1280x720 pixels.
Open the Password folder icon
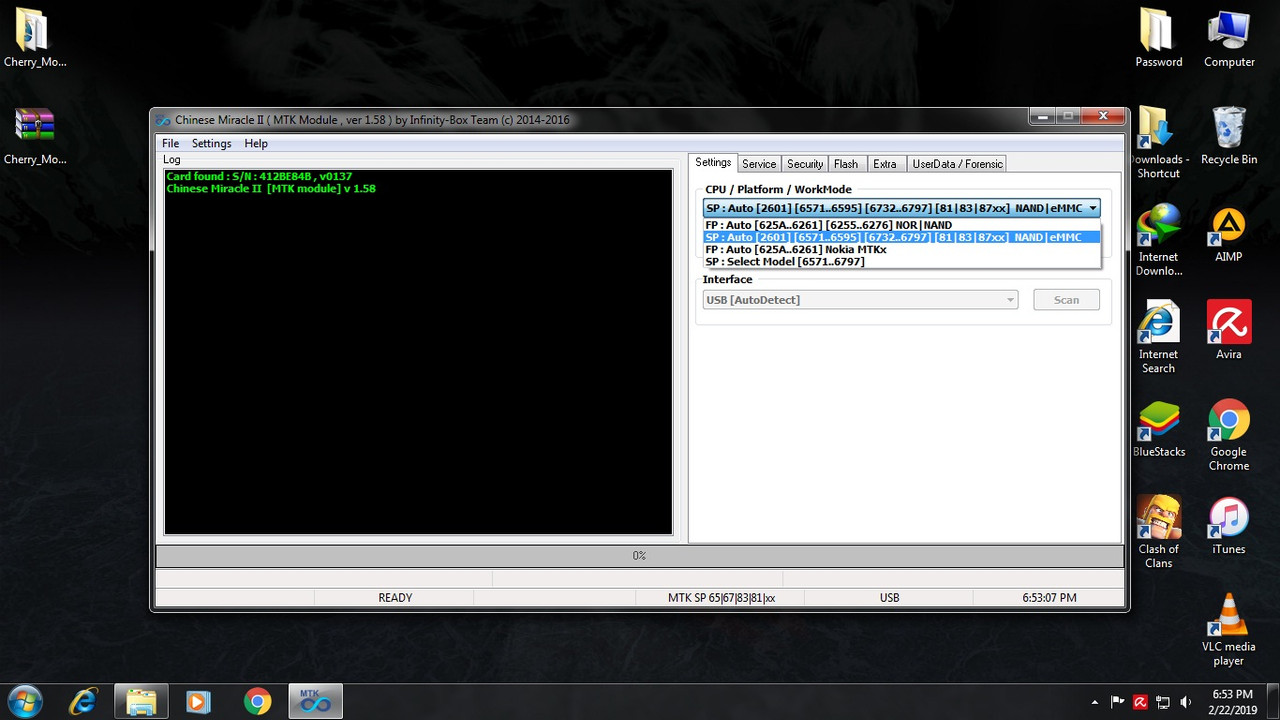pyautogui.click(x=1158, y=38)
